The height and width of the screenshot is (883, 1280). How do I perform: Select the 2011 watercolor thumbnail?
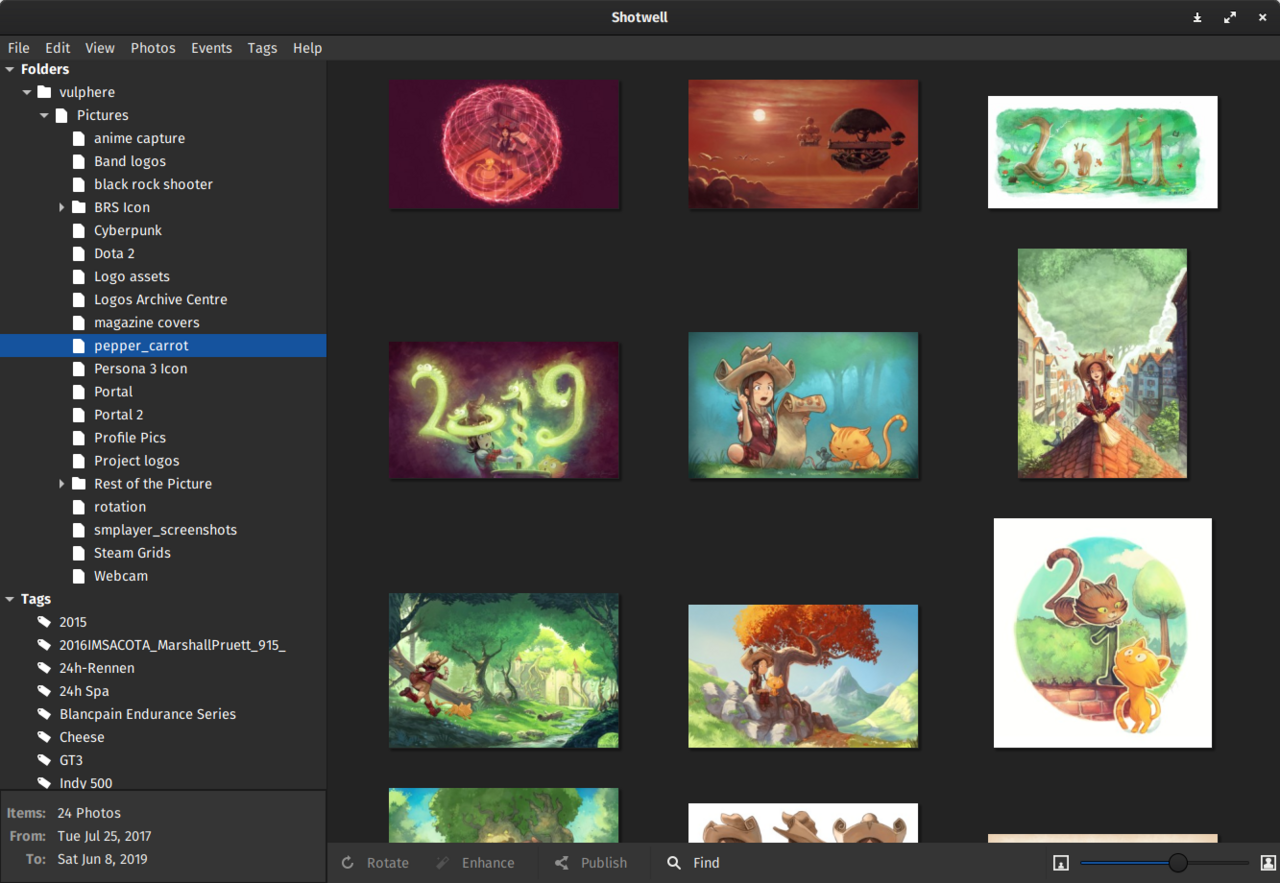tap(1103, 152)
